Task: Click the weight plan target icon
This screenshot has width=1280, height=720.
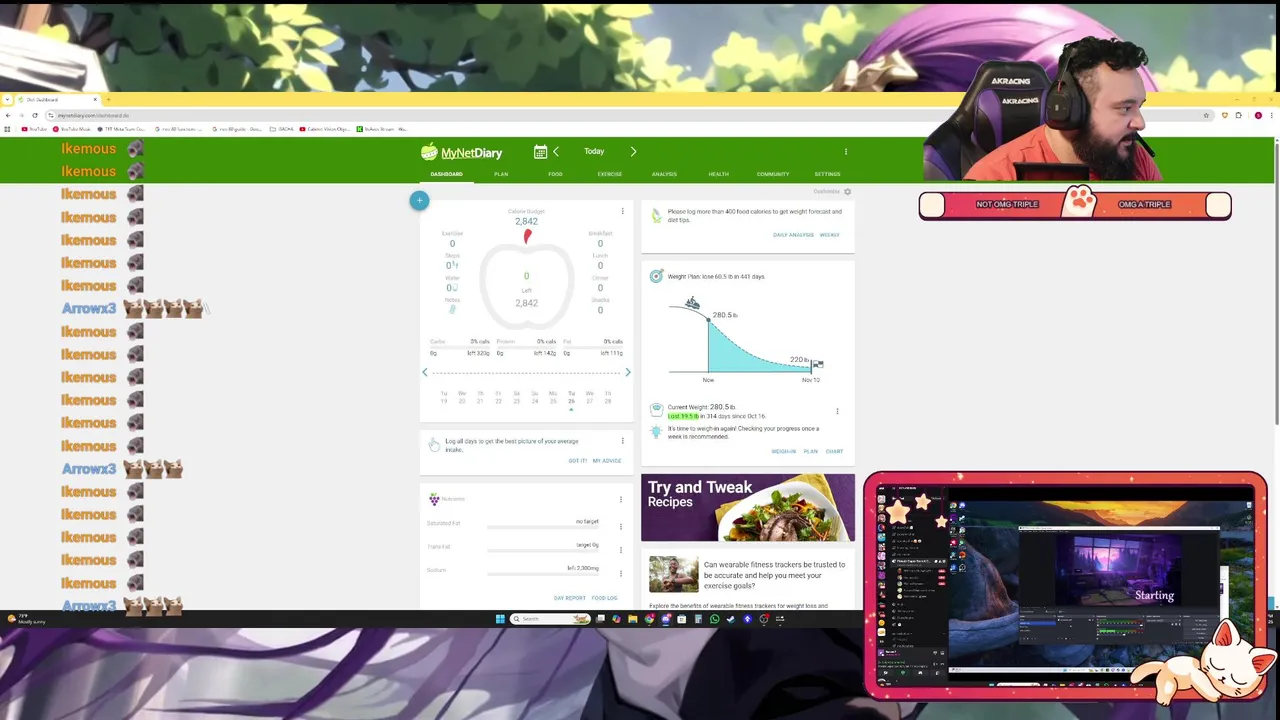Action: pos(656,276)
